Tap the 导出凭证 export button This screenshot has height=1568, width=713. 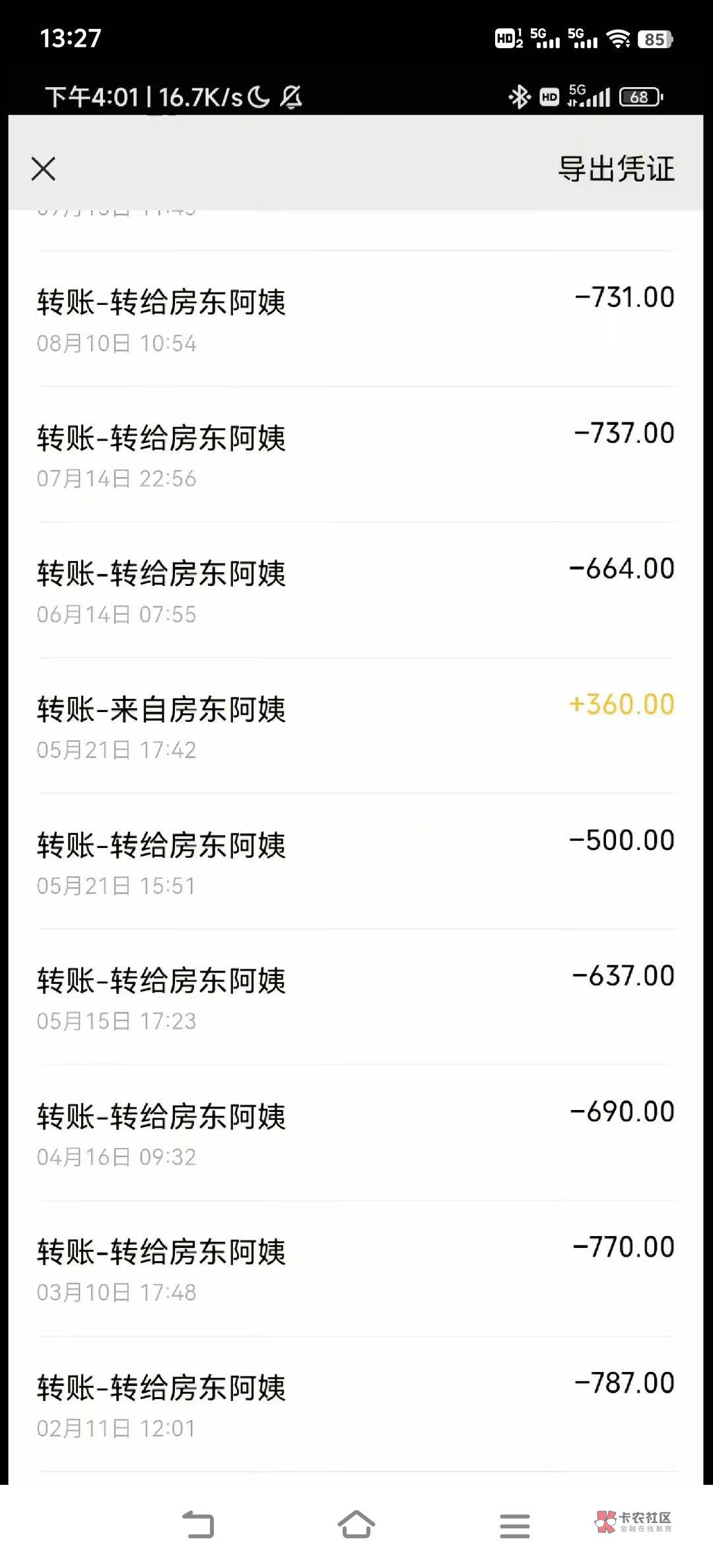pyautogui.click(x=616, y=169)
